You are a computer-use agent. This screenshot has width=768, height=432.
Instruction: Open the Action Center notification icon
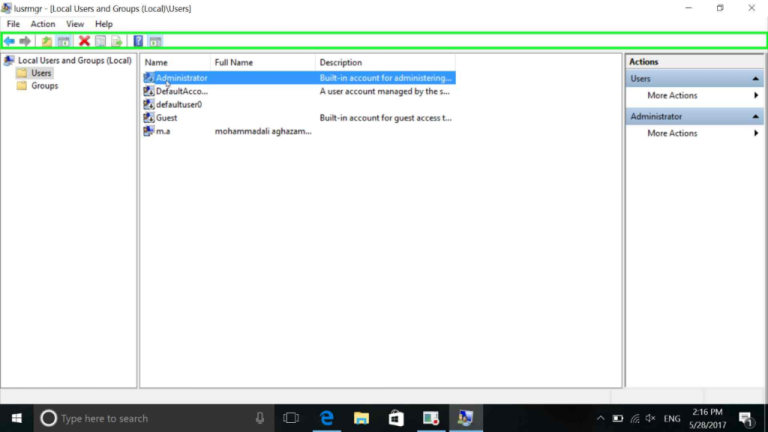tap(746, 419)
